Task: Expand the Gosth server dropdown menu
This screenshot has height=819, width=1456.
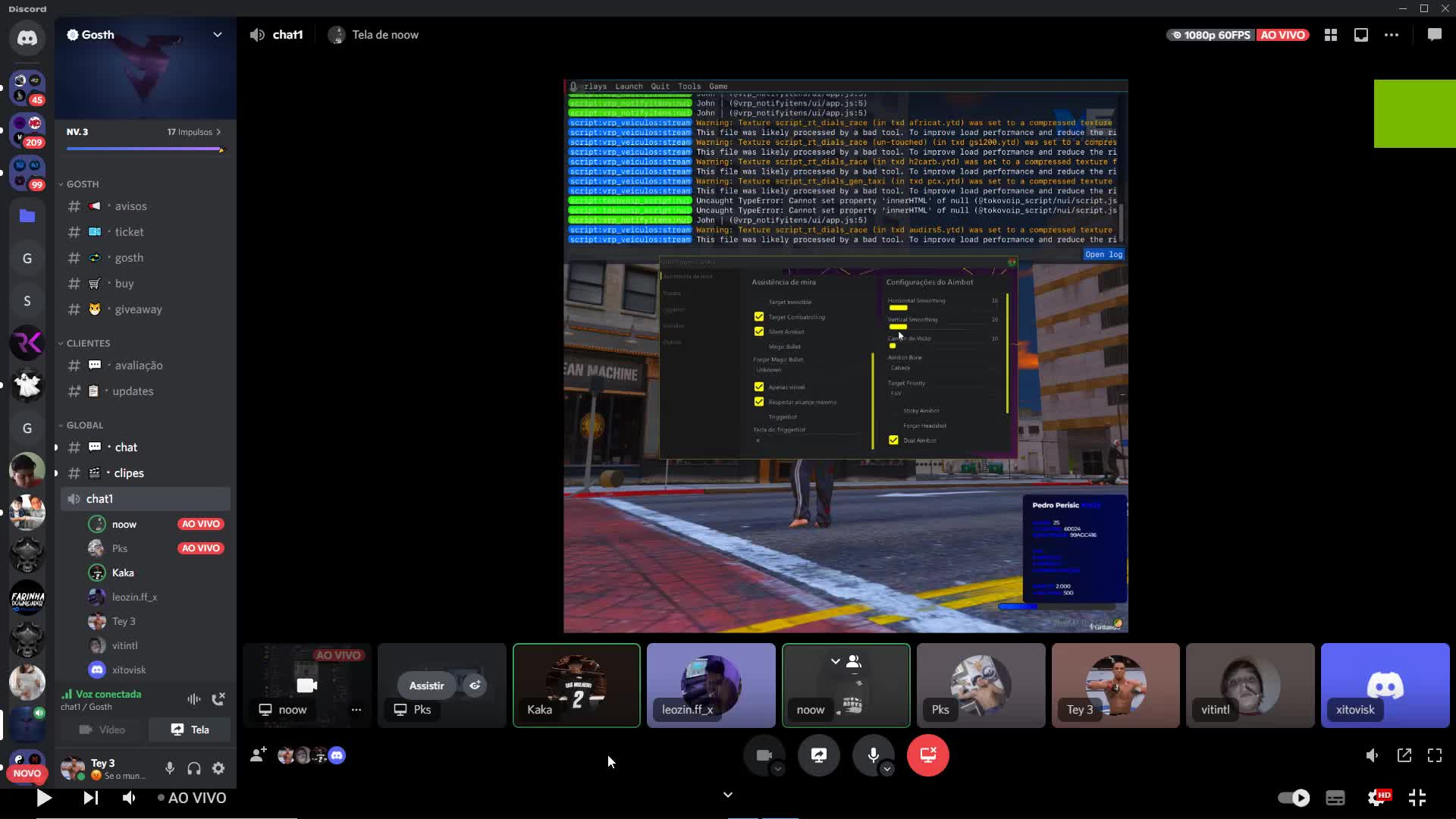Action: pos(218,35)
